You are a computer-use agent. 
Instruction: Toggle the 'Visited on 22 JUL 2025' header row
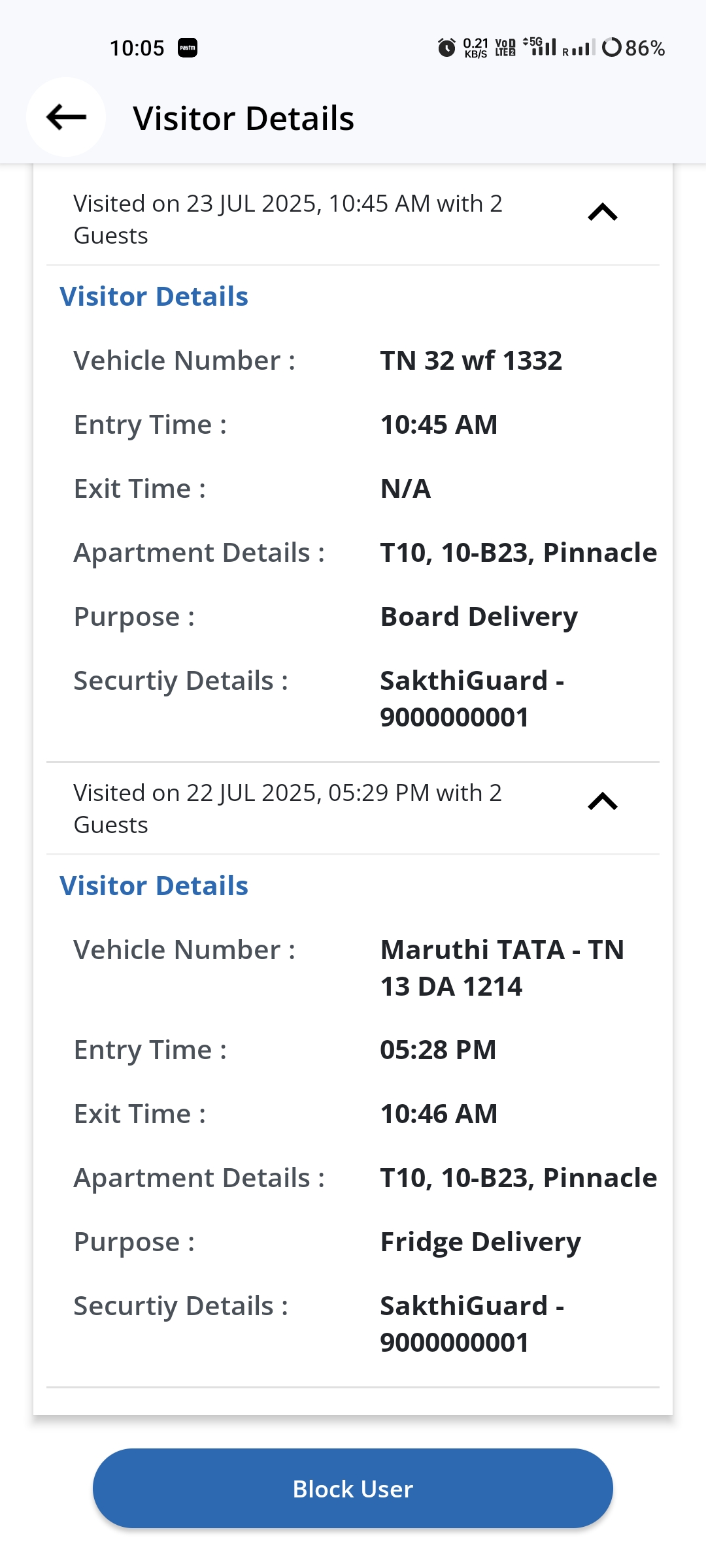[x=288, y=808]
